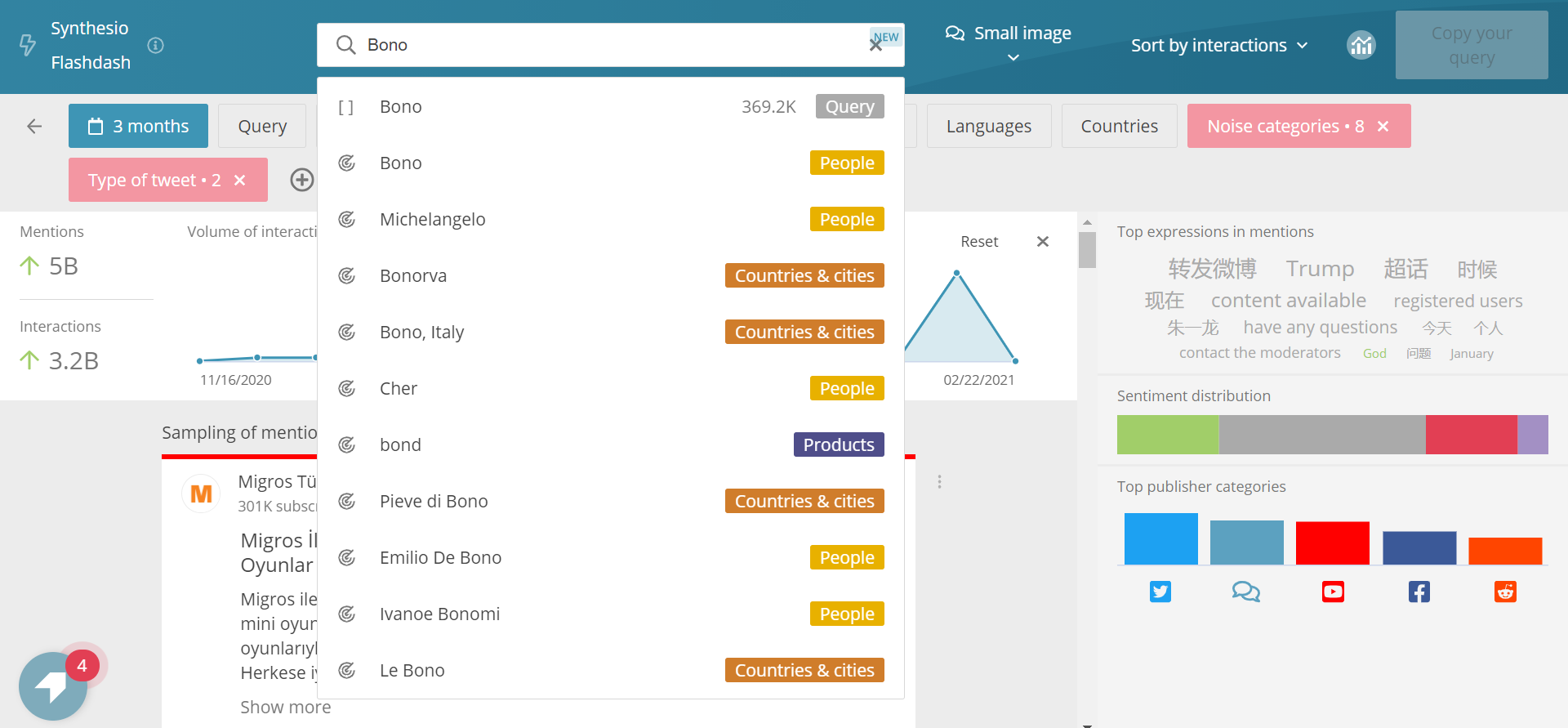Click the registered users expression

1458,301
